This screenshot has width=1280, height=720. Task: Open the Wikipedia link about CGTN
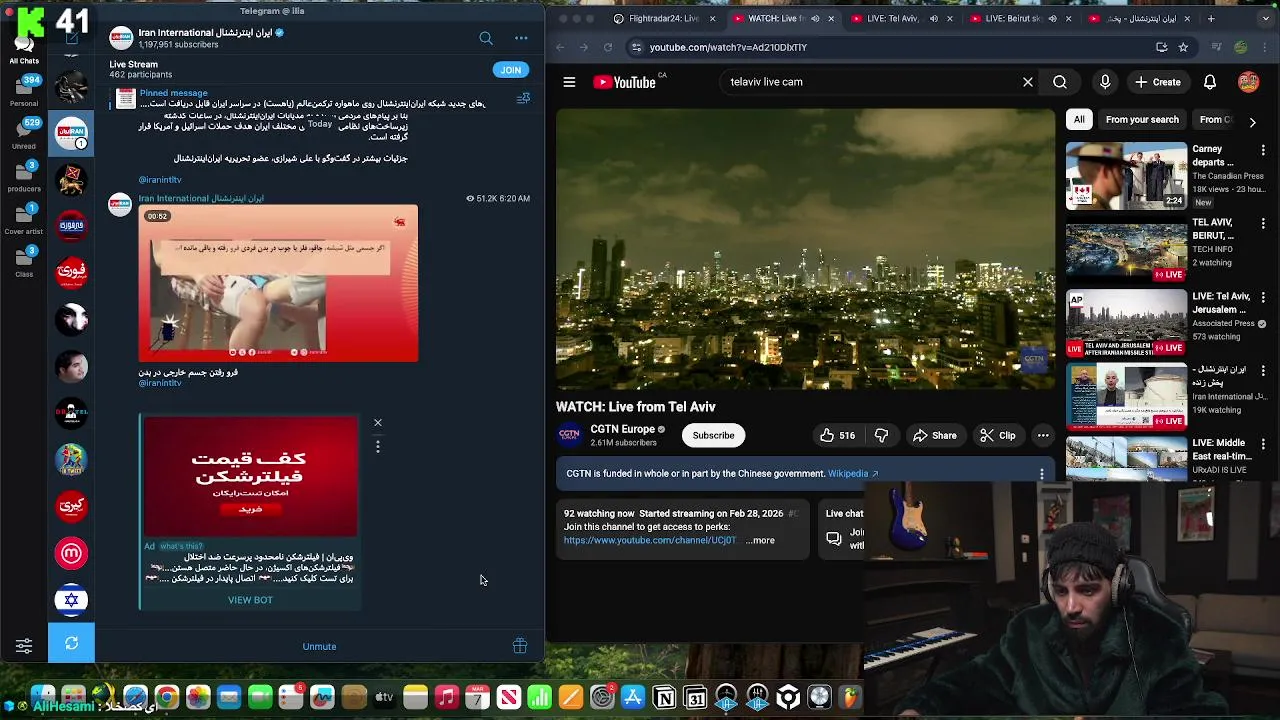(x=853, y=474)
